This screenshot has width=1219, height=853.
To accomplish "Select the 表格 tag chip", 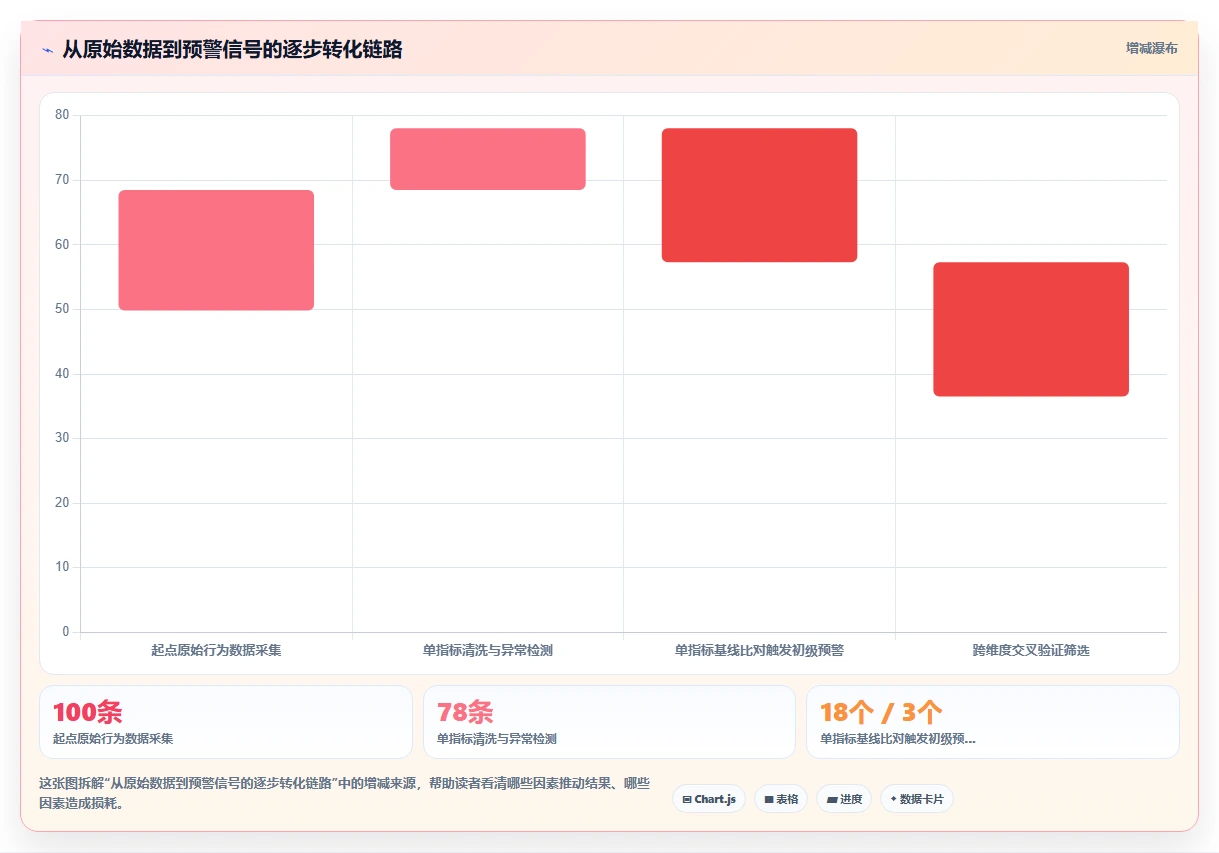I will click(x=781, y=799).
